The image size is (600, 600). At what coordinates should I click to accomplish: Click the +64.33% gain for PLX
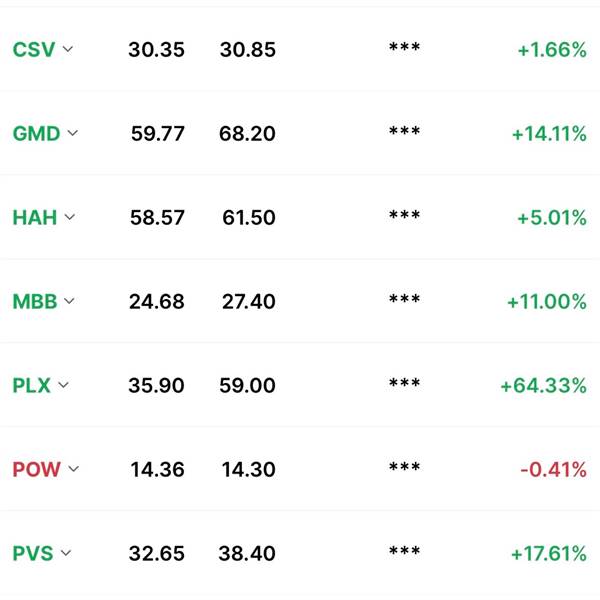pyautogui.click(x=543, y=385)
